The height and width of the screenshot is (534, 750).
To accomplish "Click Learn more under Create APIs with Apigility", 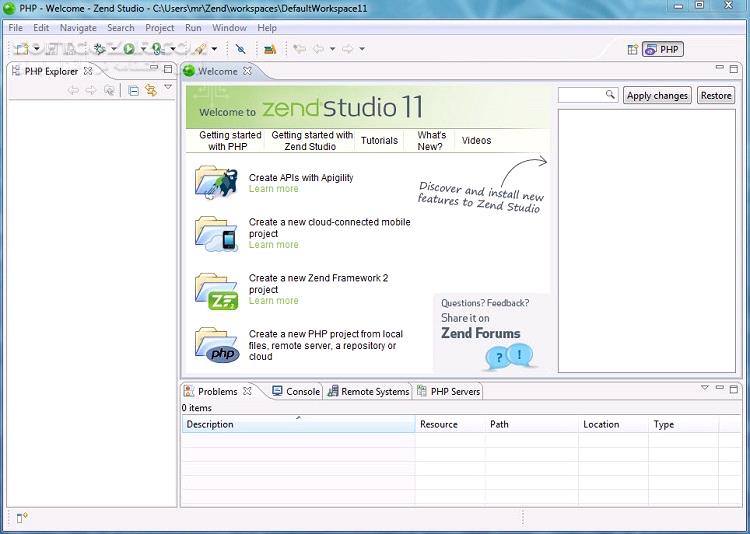I will [274, 189].
